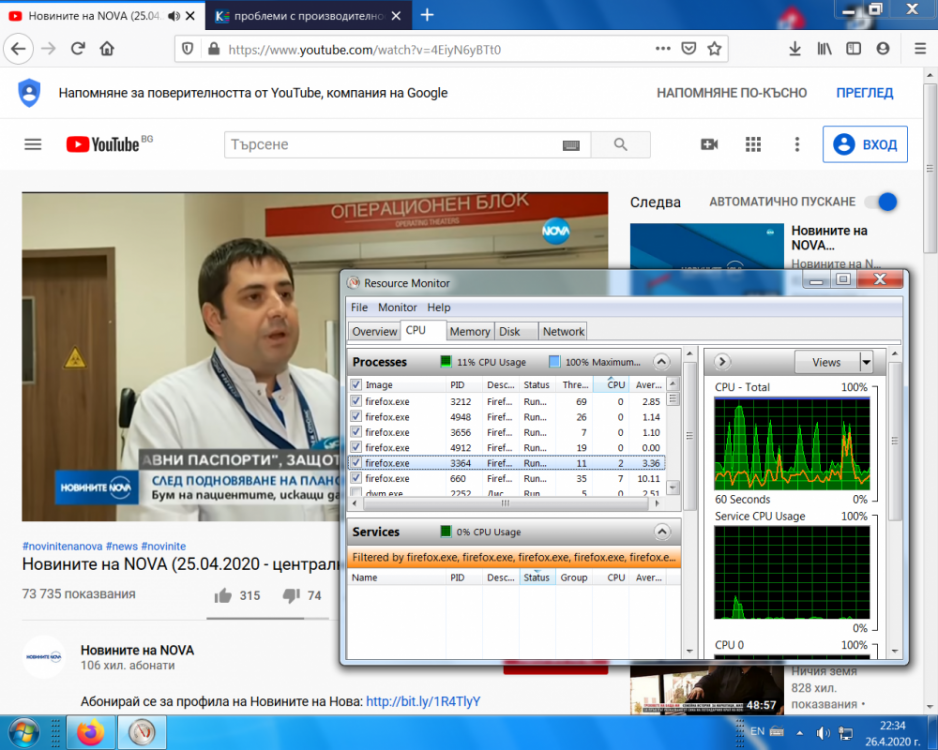Open the Ничия земя video thumbnail

[x=706, y=688]
